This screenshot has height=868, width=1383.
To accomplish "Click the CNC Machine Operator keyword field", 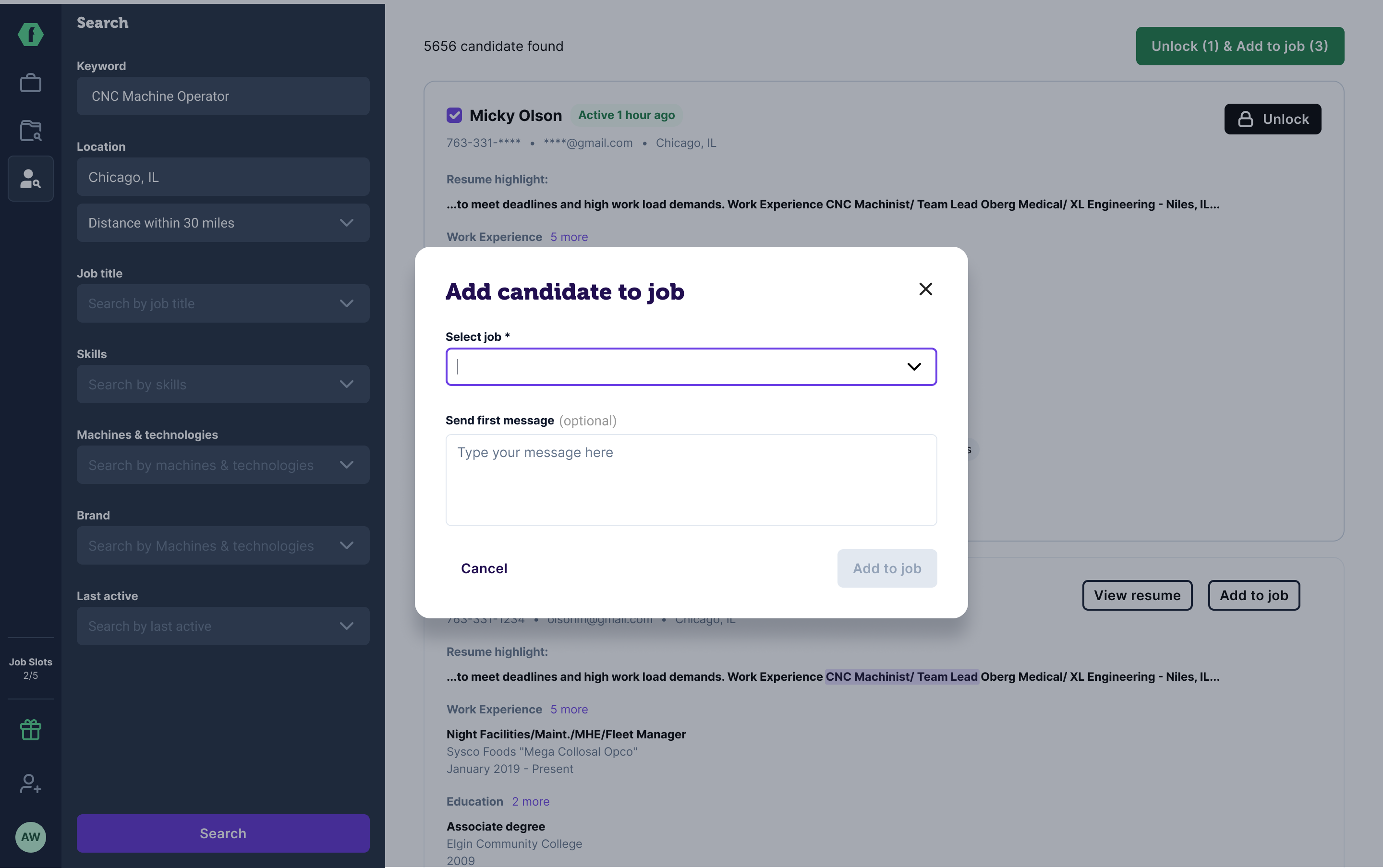I will point(223,96).
